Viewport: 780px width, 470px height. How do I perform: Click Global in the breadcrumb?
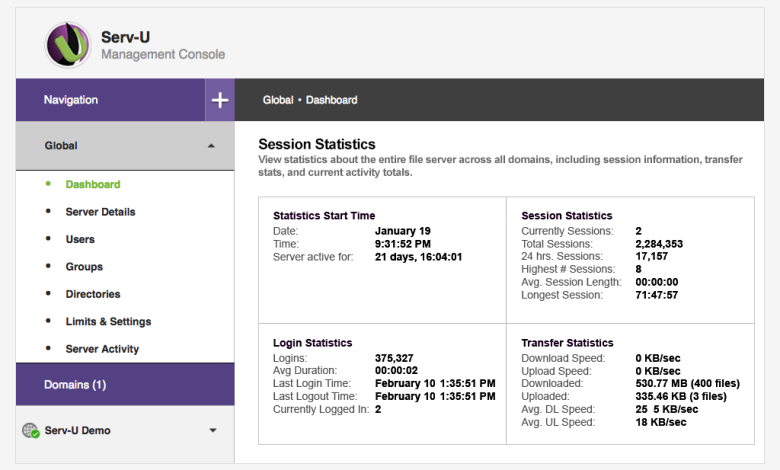click(x=278, y=100)
